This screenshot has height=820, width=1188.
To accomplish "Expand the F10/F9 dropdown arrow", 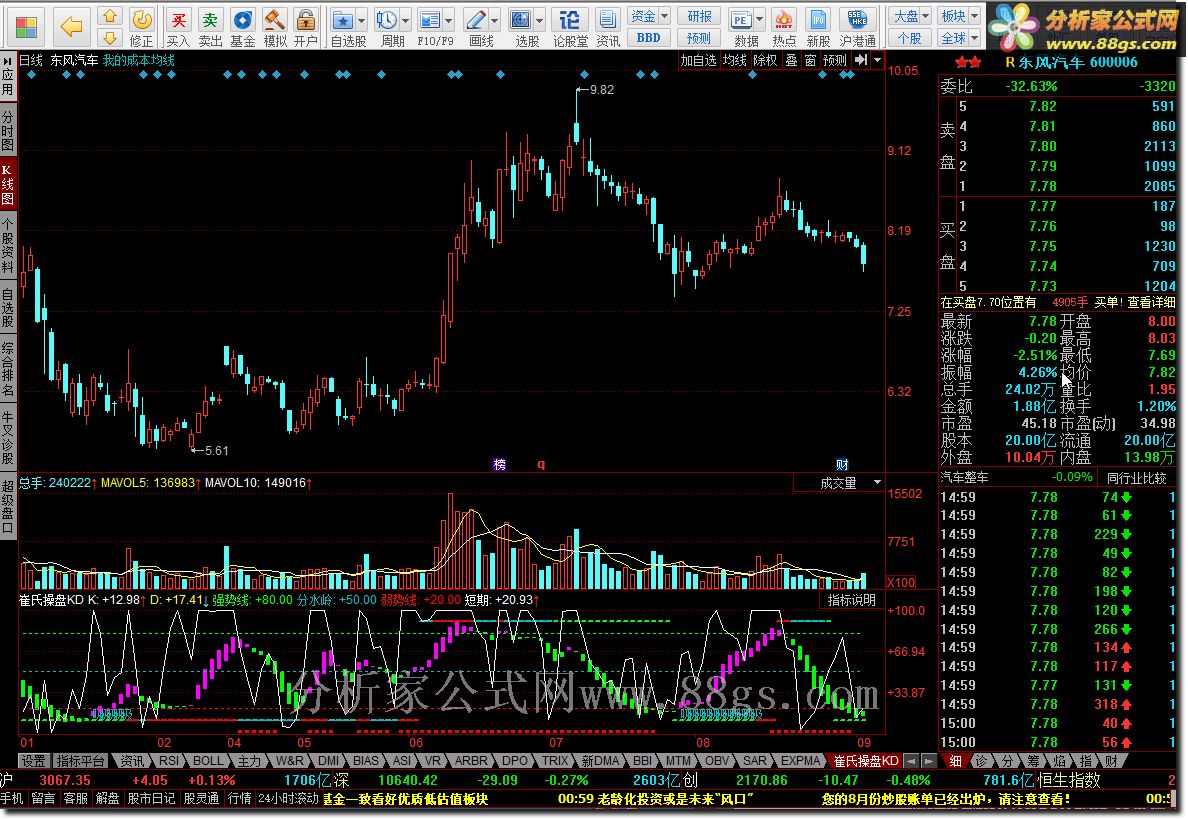I will (x=449, y=20).
